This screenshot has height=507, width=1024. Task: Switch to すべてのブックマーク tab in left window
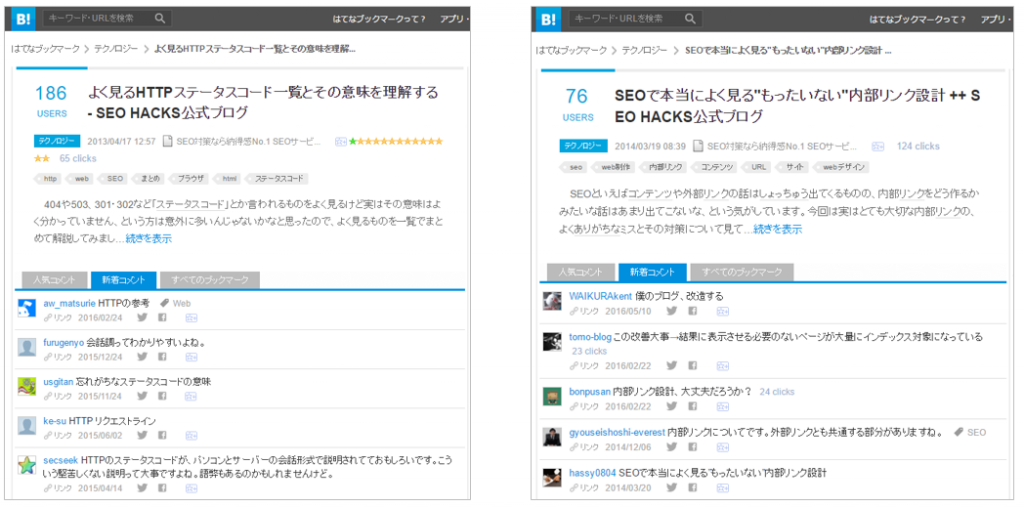(210, 280)
